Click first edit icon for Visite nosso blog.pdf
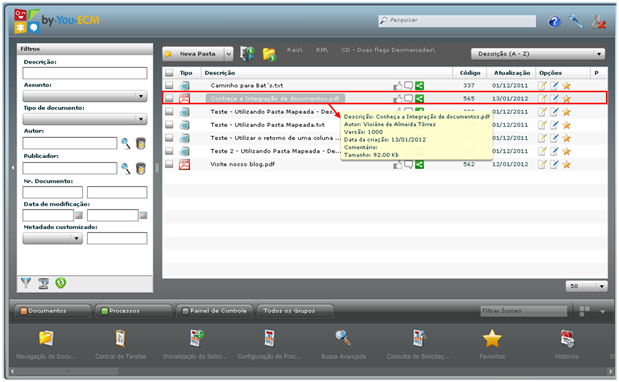Image resolution: width=619 pixels, height=382 pixels. (542, 165)
